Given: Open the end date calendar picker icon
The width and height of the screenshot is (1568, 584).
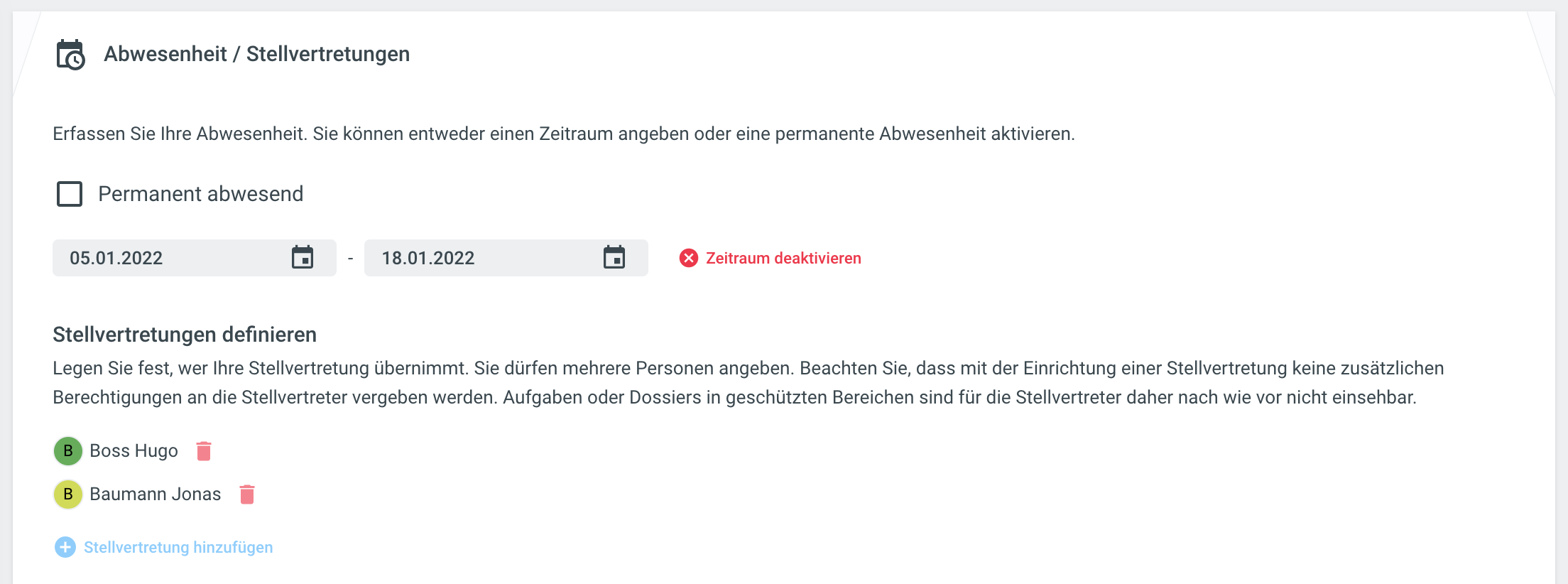Looking at the screenshot, I should coord(614,257).
